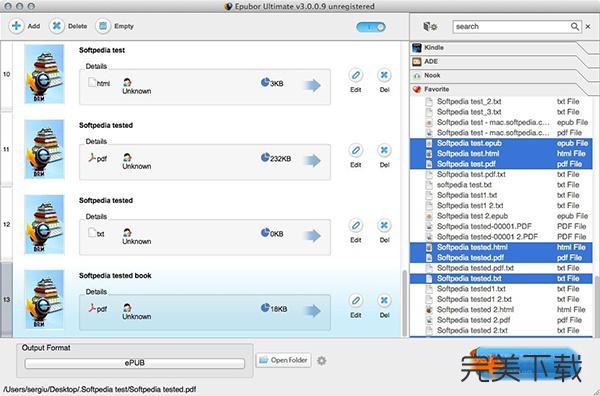Click the magnifier search icon
This screenshot has width=600, height=396.
point(575,26)
